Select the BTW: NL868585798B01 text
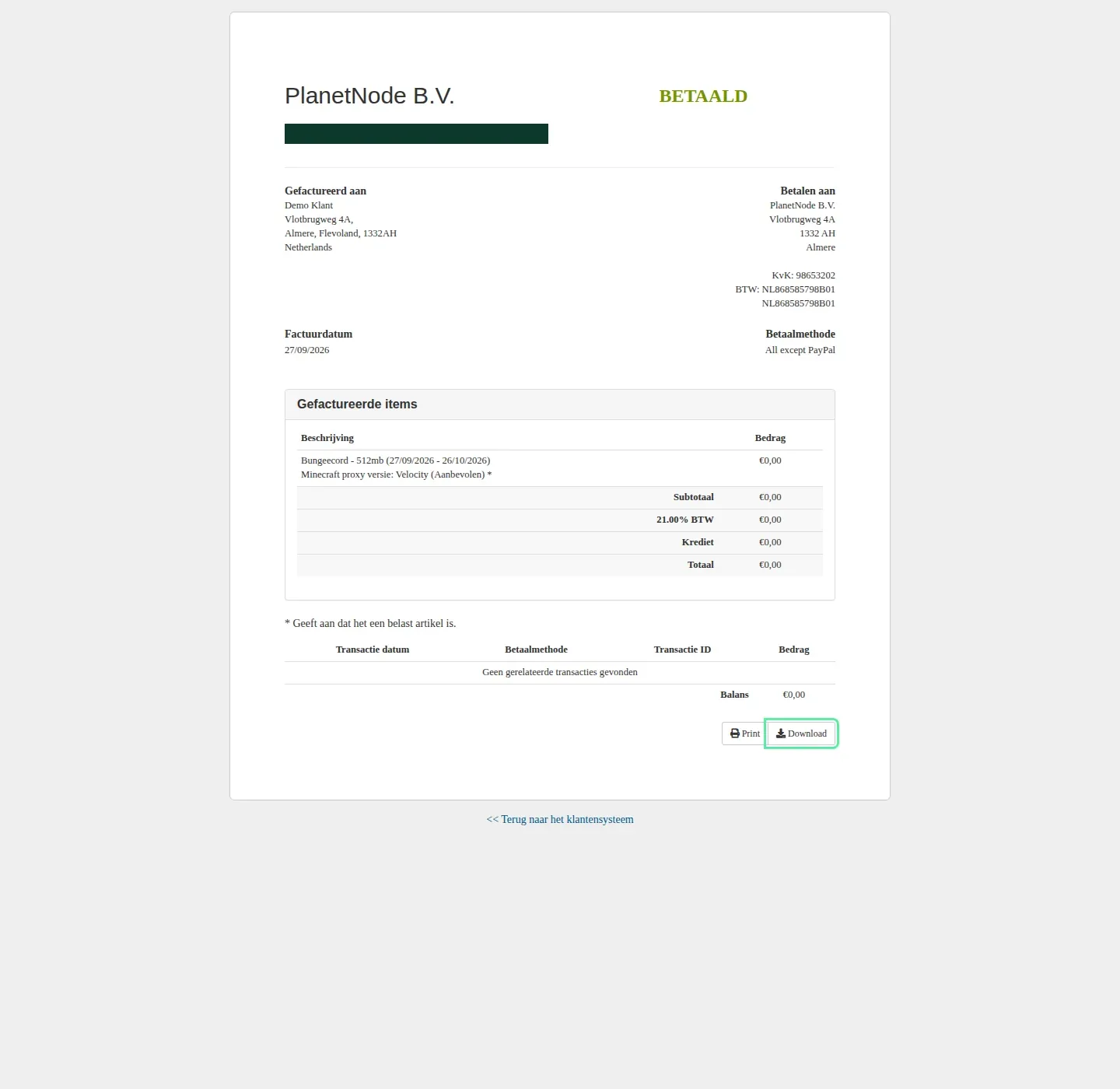This screenshot has width=1120, height=1089. [785, 289]
